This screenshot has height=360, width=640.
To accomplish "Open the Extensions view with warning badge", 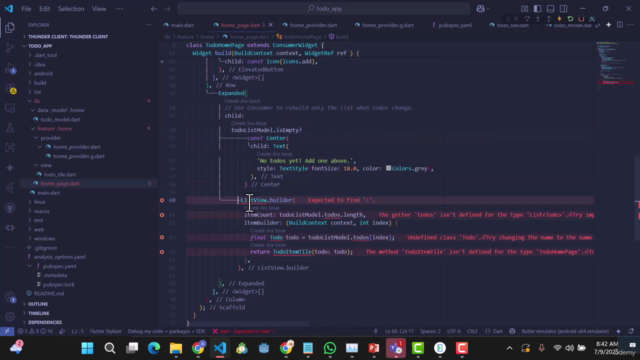I will (x=10, y=88).
